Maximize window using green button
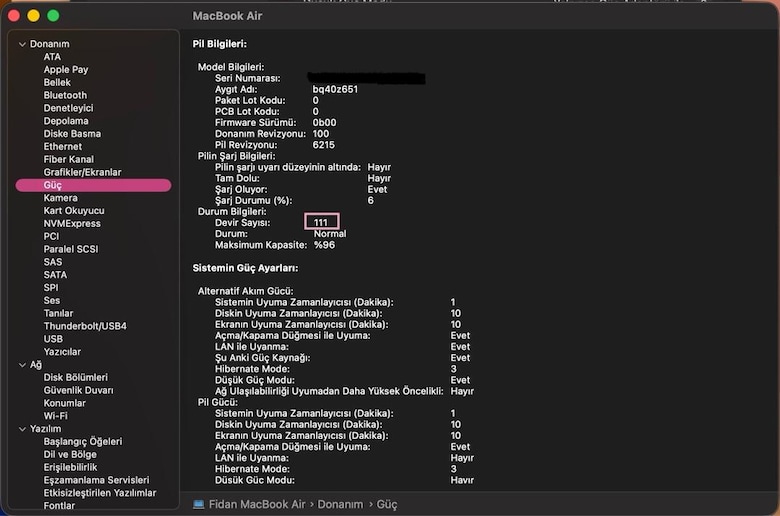This screenshot has height=516, width=780. pos(53,16)
